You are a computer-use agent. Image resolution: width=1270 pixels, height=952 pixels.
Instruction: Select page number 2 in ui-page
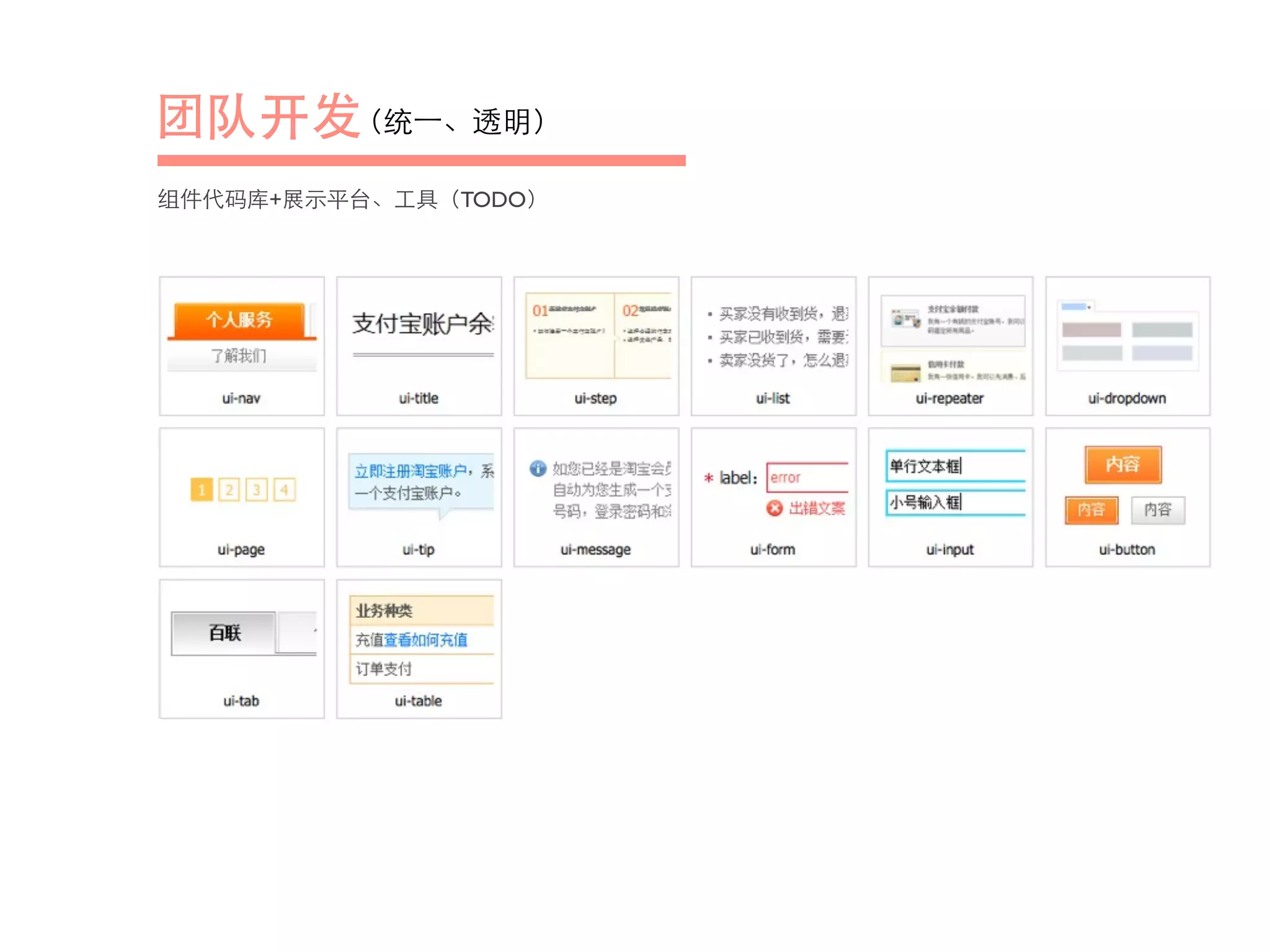[229, 490]
